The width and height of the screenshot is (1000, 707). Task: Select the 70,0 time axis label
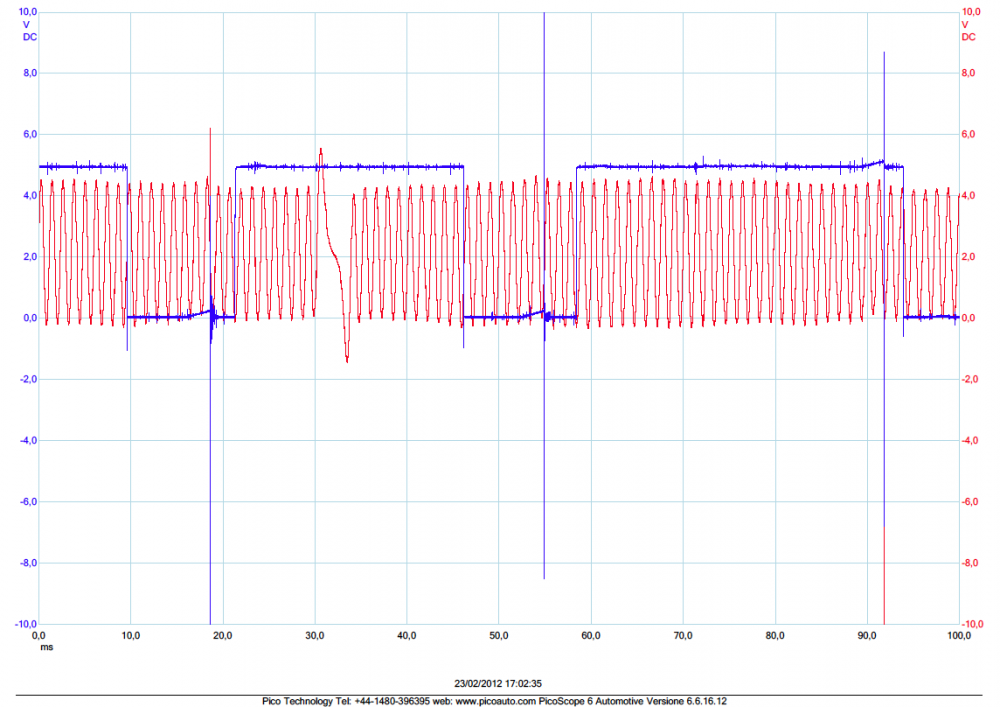pyautogui.click(x=683, y=635)
